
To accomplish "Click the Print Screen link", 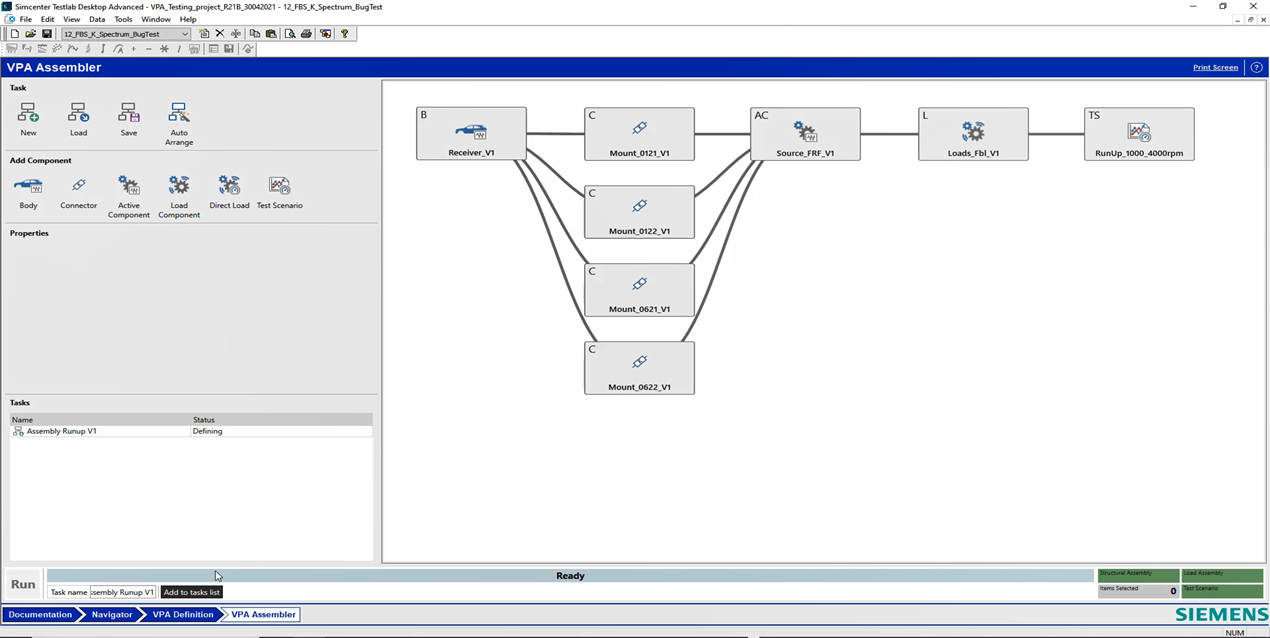I will pyautogui.click(x=1215, y=67).
